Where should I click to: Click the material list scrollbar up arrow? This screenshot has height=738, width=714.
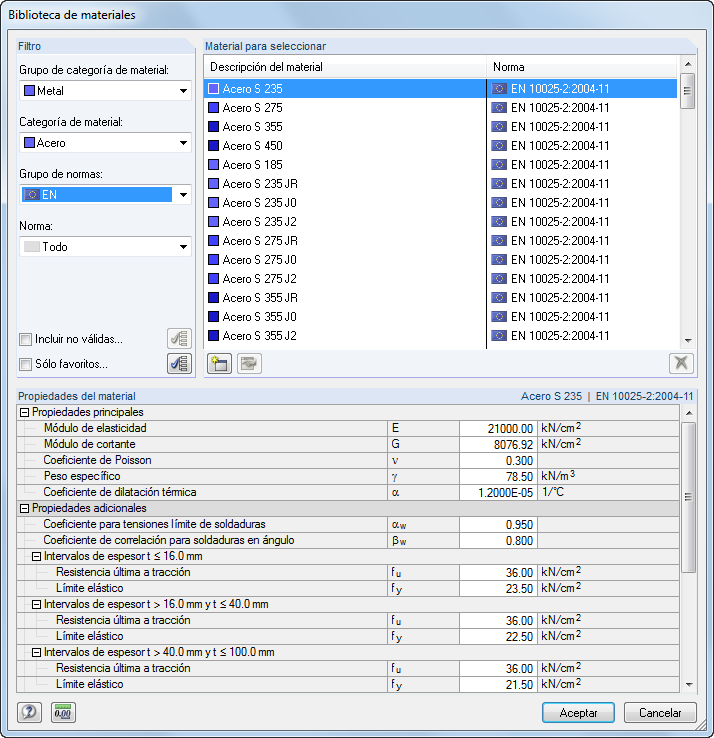tap(688, 64)
